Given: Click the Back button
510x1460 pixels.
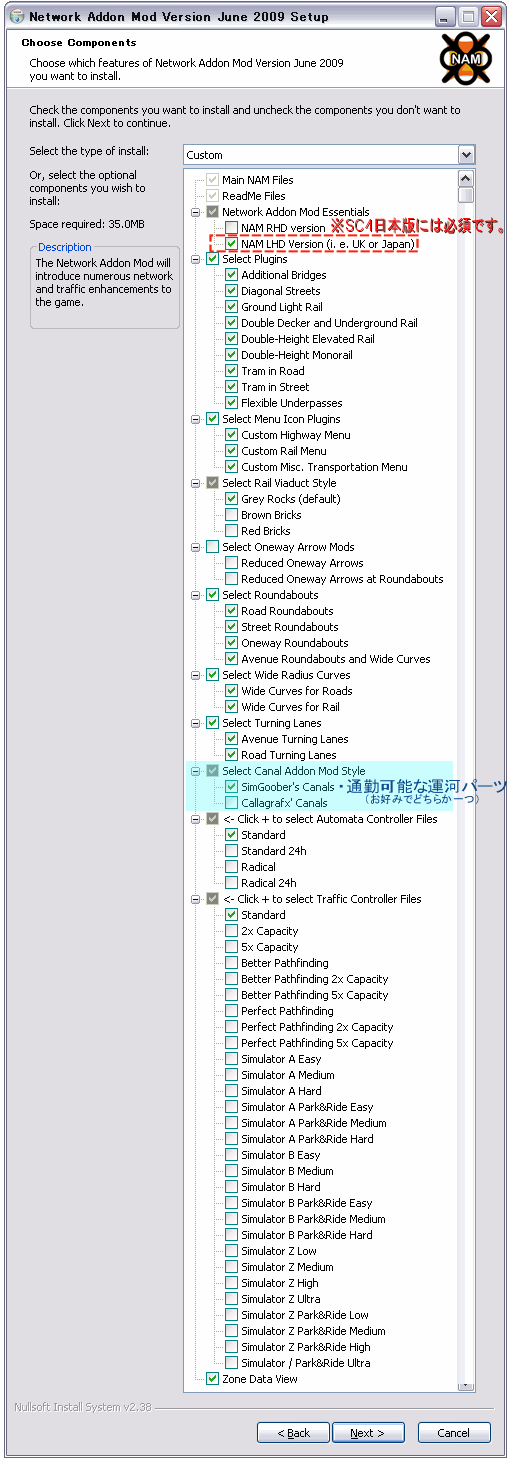Looking at the screenshot, I should coord(293,1433).
